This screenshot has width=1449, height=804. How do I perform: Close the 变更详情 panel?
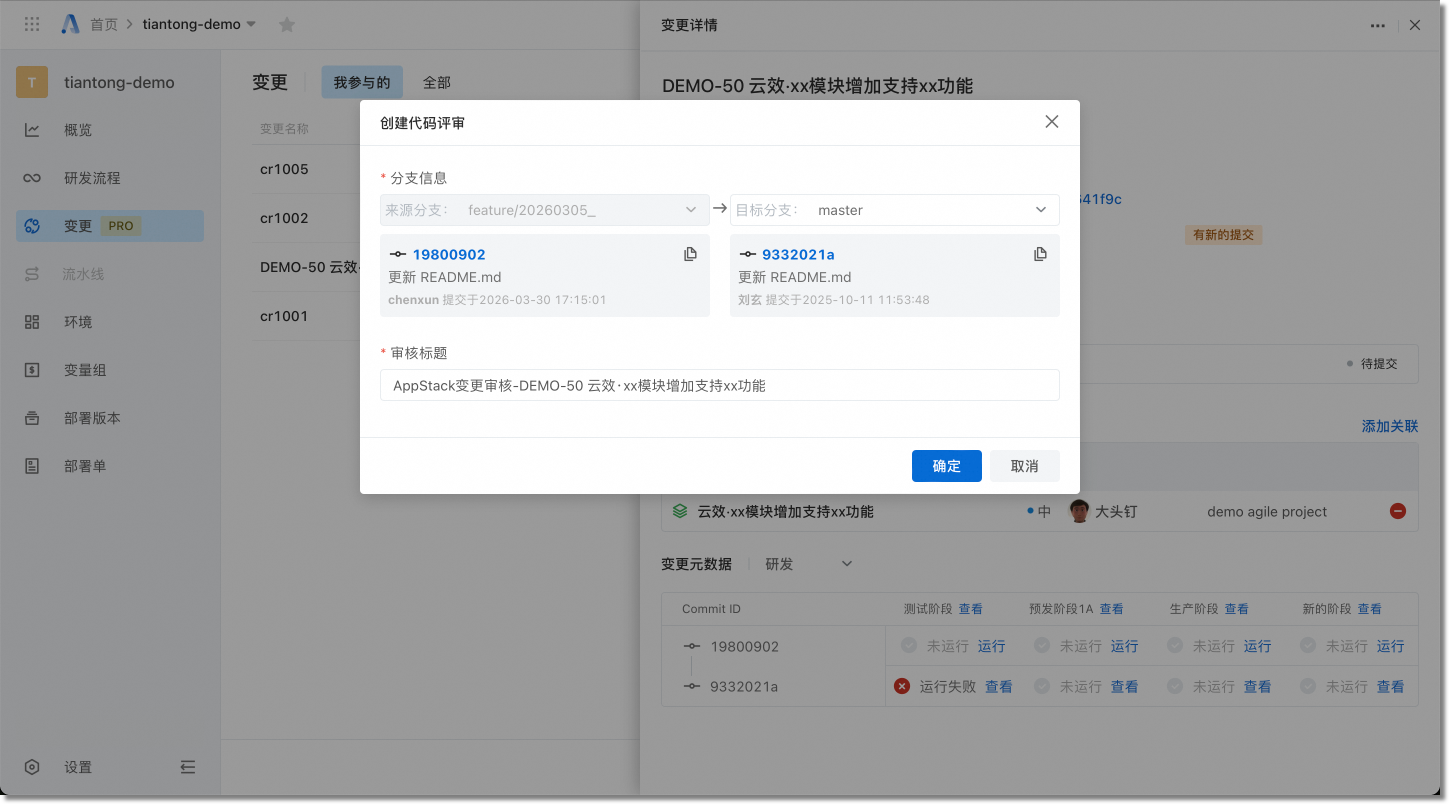point(1415,26)
